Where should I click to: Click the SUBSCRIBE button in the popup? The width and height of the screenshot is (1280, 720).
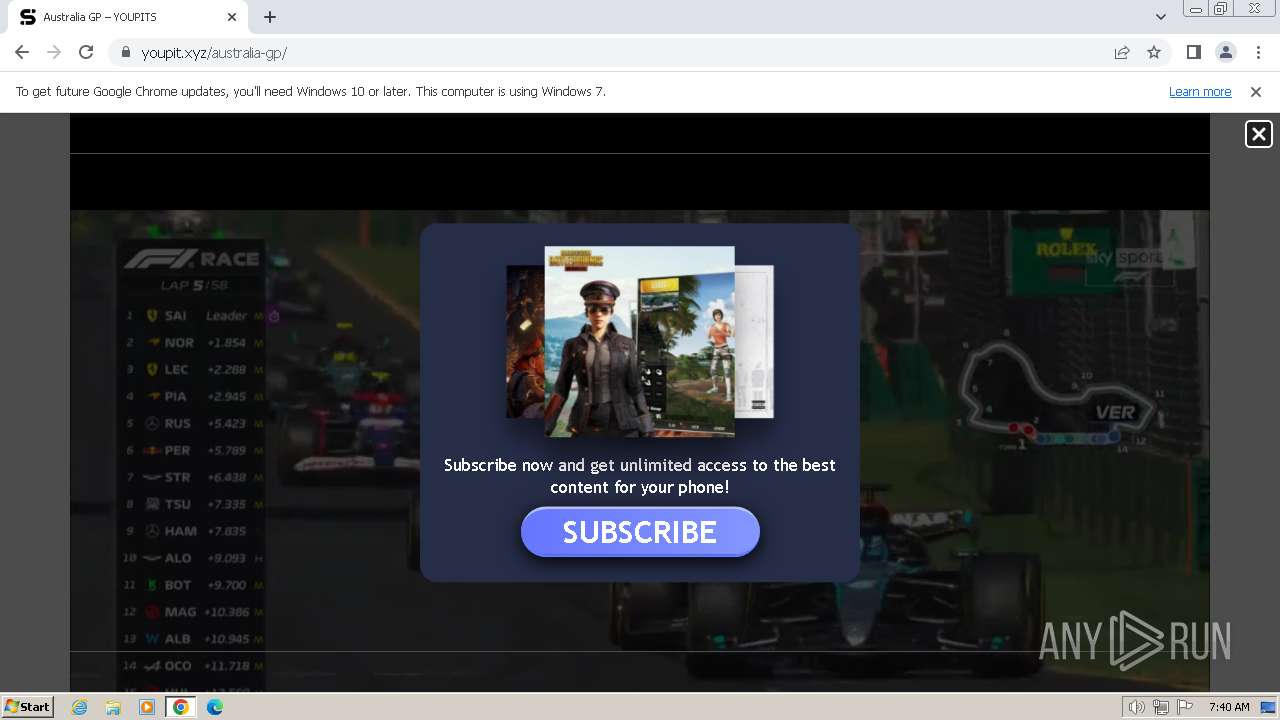pos(640,532)
